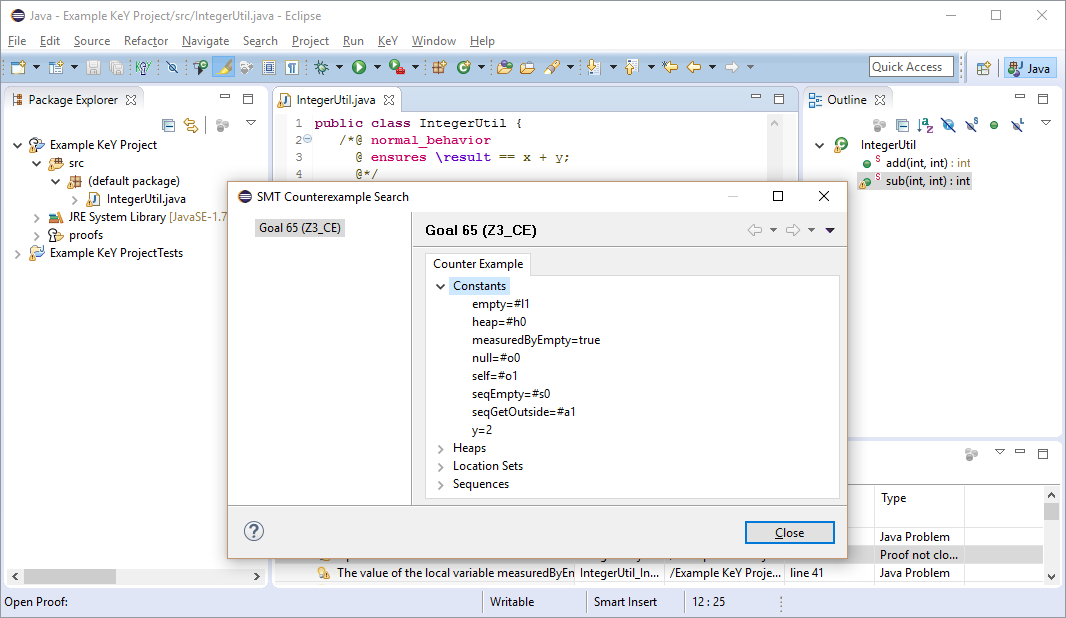
Task: Toggle Hide Fields in Outline
Action: point(948,125)
